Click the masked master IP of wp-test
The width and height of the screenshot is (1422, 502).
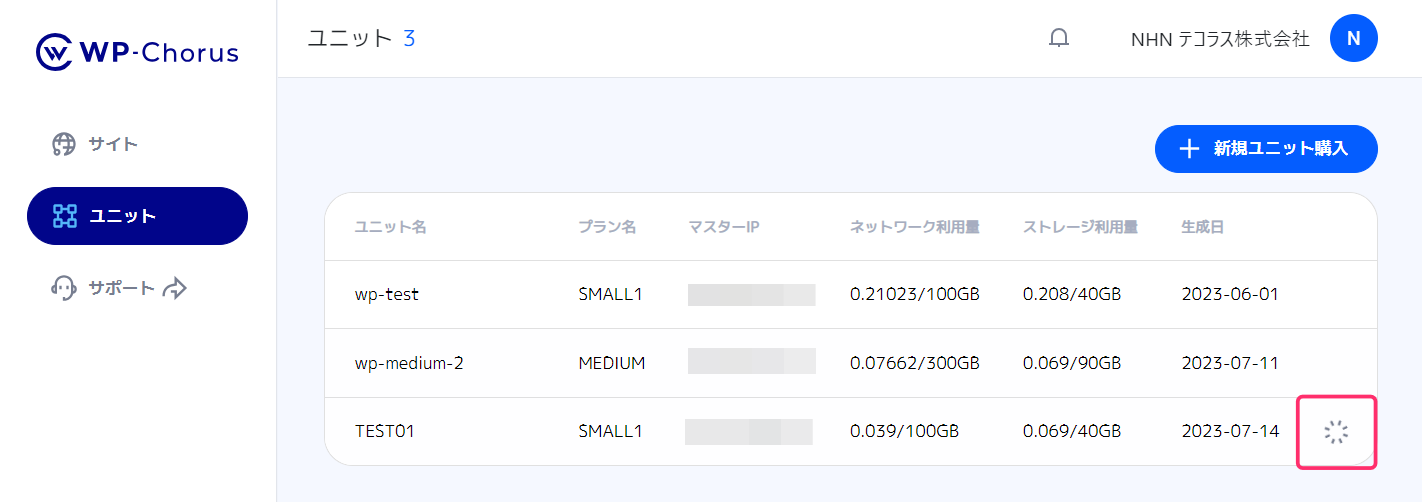[x=751, y=294]
